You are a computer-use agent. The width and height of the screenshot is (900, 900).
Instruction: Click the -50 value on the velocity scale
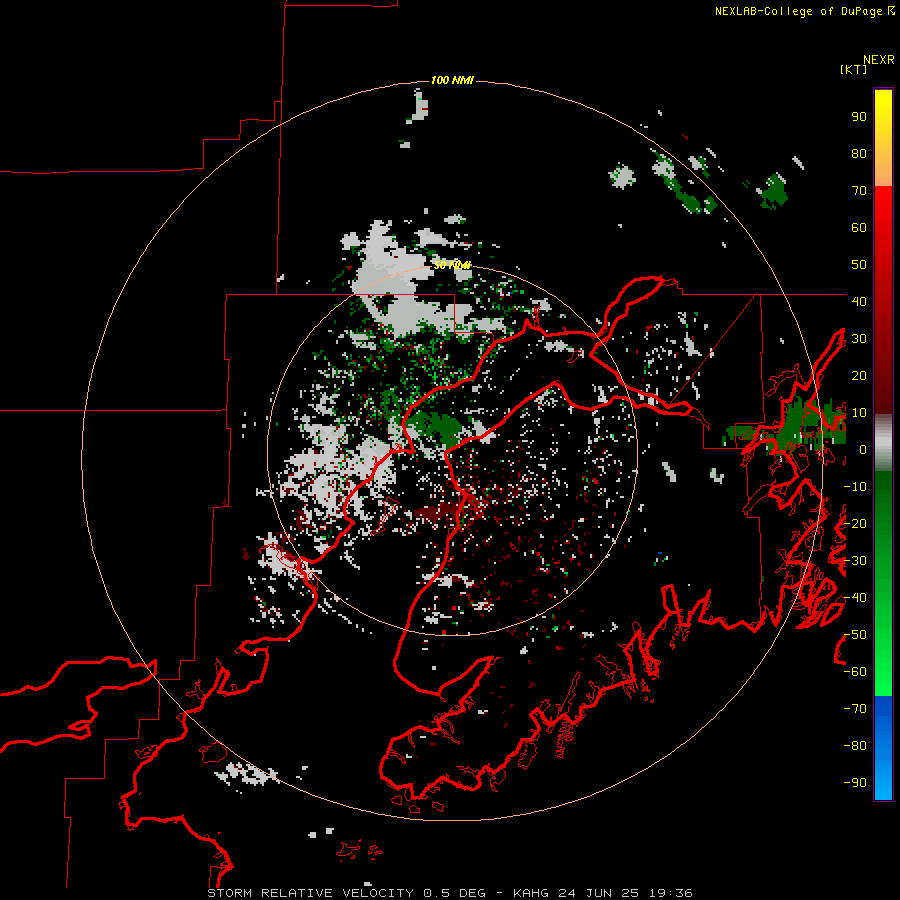(855, 635)
